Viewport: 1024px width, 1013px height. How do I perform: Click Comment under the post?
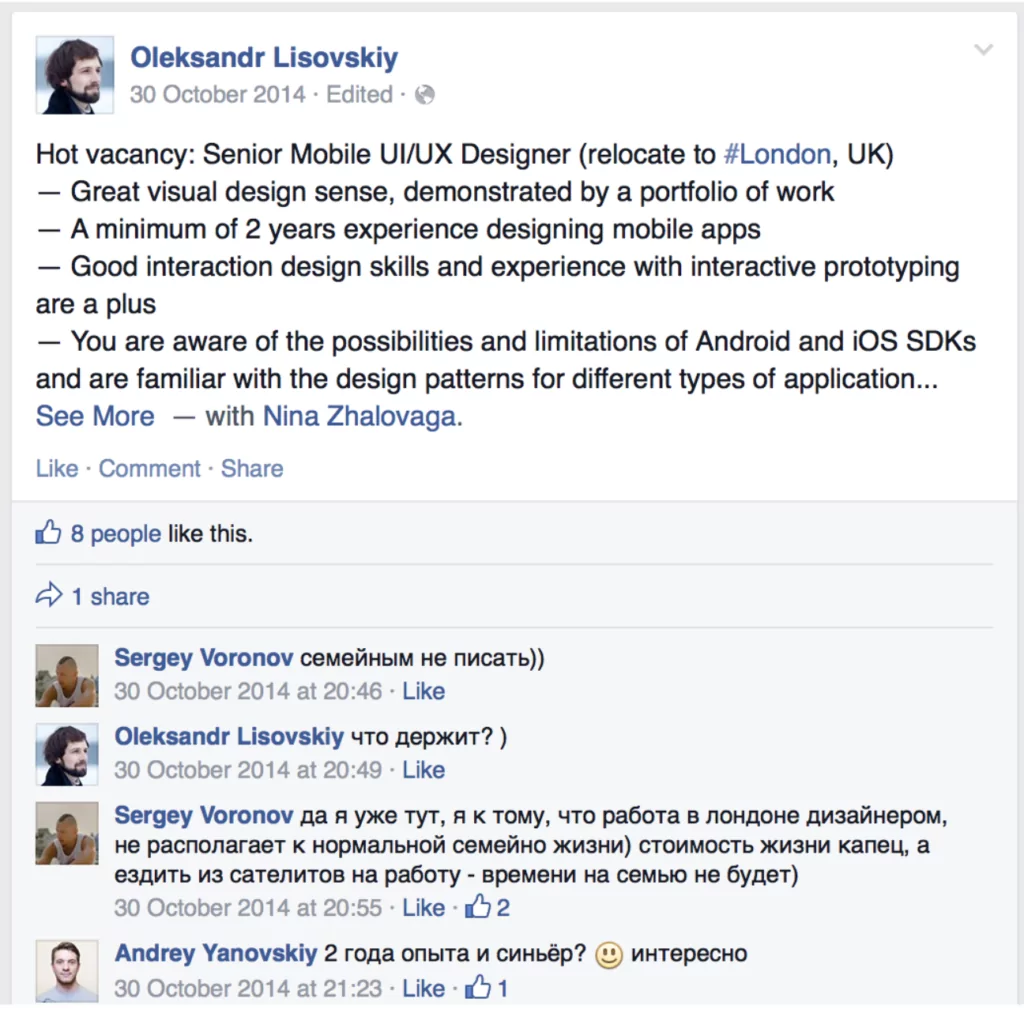coord(149,468)
